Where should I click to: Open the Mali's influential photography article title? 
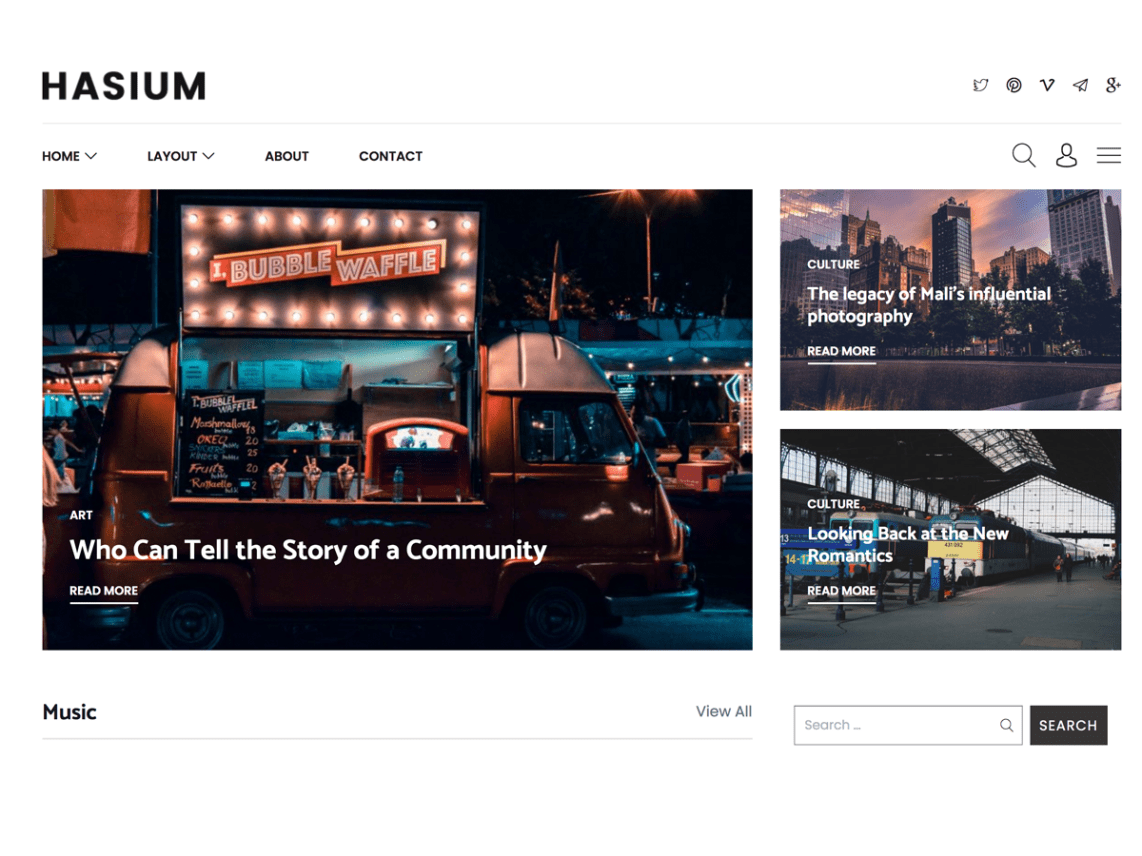coord(929,305)
